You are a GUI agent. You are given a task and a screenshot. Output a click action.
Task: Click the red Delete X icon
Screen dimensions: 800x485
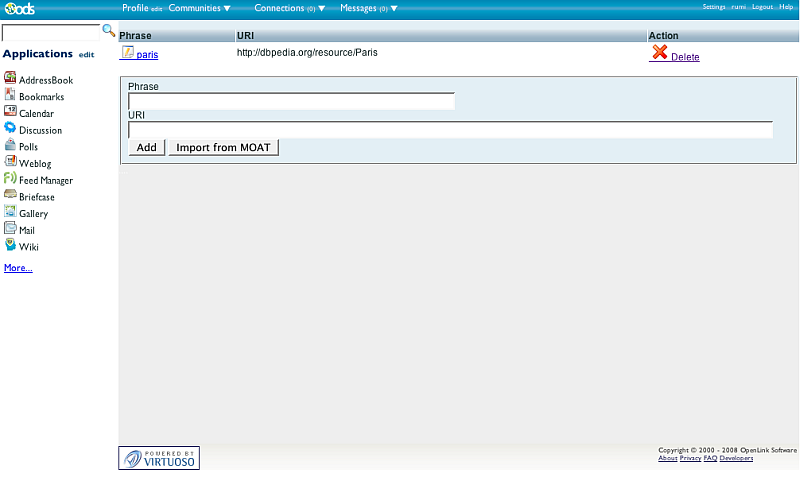(659, 53)
